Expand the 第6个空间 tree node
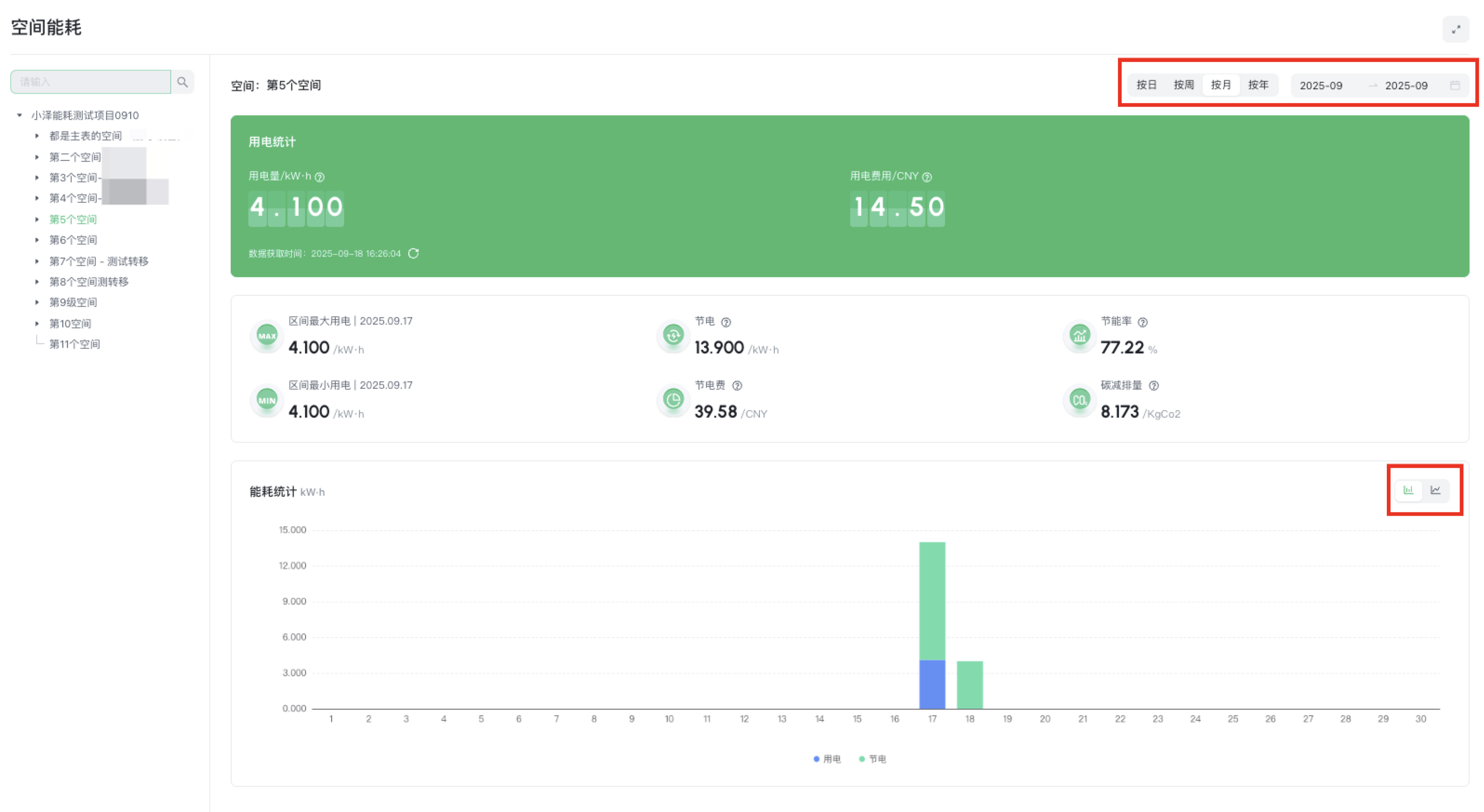 coord(37,240)
